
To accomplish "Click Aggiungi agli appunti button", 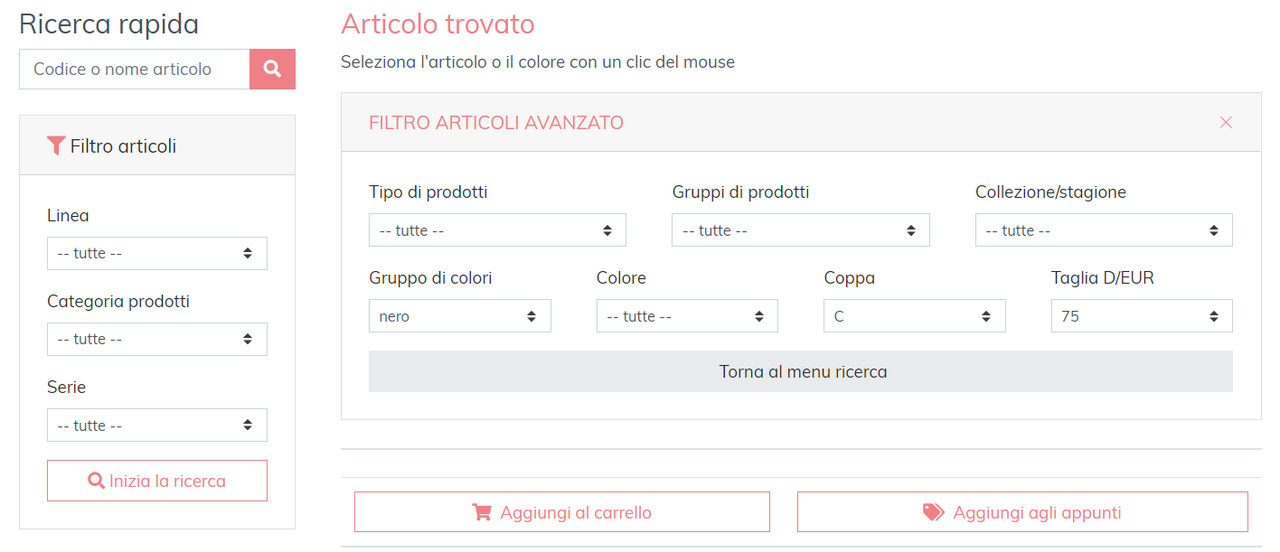I will click(x=1022, y=512).
